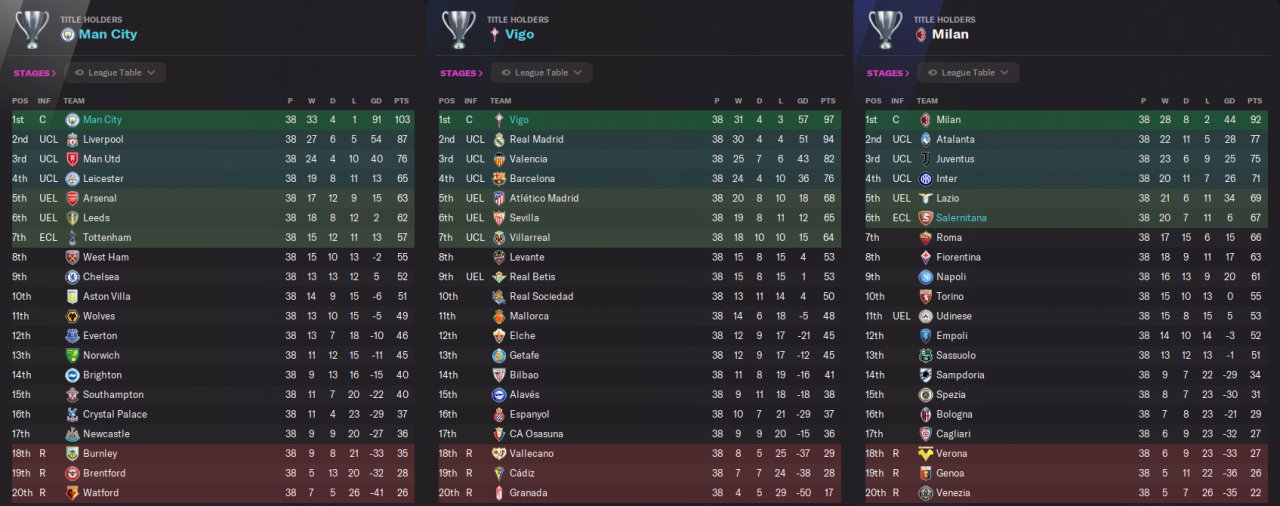Open the Stages menu for Man City's league
The width and height of the screenshot is (1280, 506).
click(x=34, y=73)
